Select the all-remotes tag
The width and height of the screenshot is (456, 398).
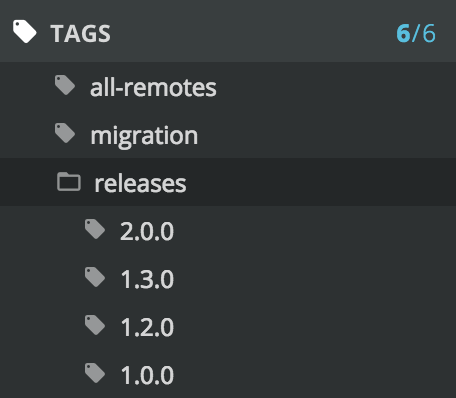pyautogui.click(x=228, y=86)
